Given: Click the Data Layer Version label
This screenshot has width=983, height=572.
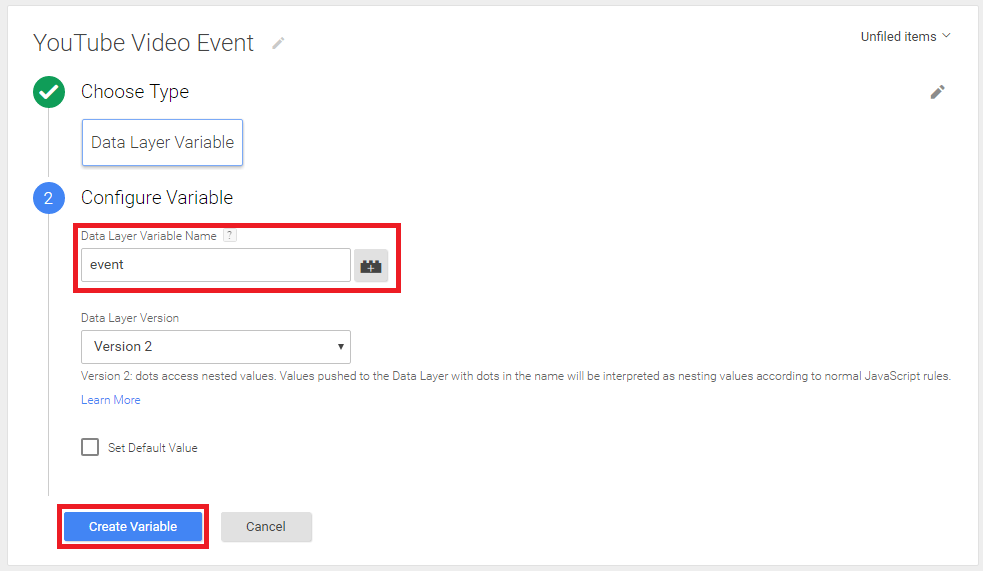Looking at the screenshot, I should coord(130,318).
